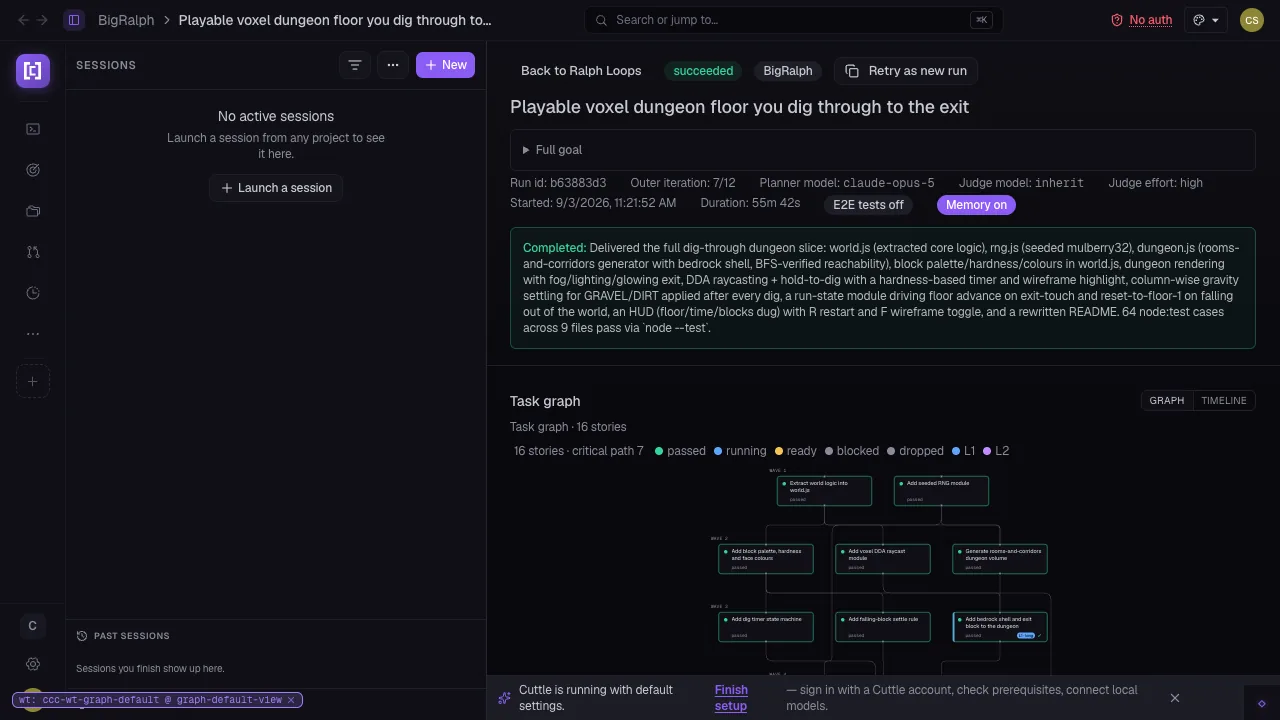Add a project via dashed plus button
The image size is (1280, 720).
click(x=33, y=381)
